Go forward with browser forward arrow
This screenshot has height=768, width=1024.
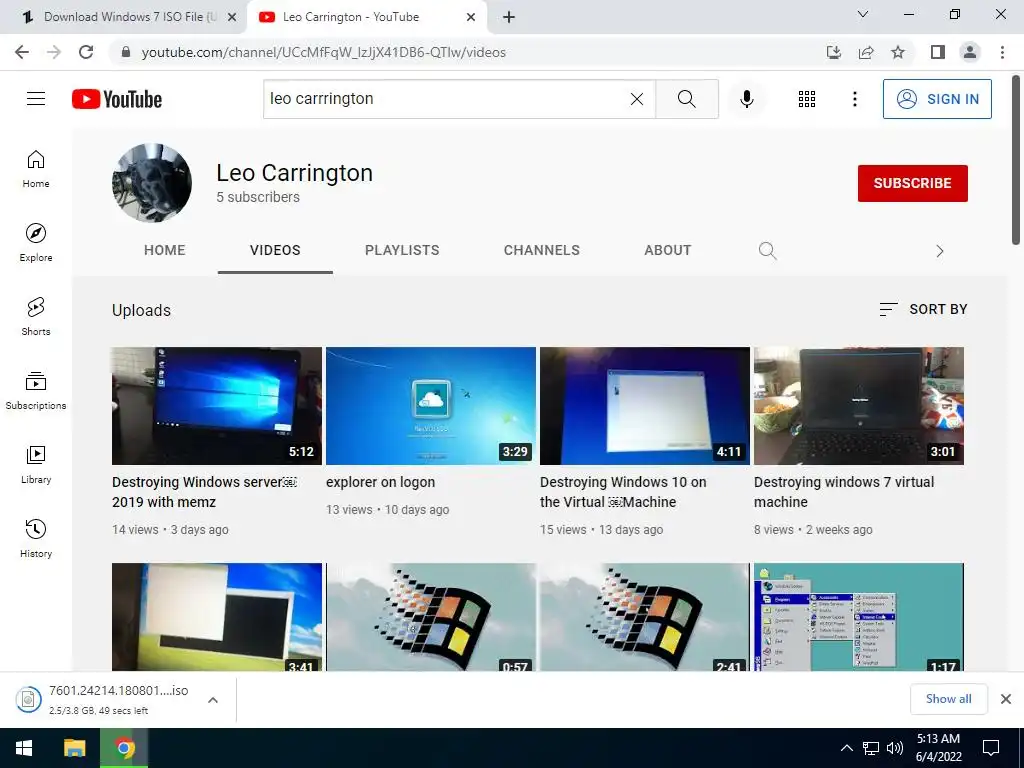point(54,52)
